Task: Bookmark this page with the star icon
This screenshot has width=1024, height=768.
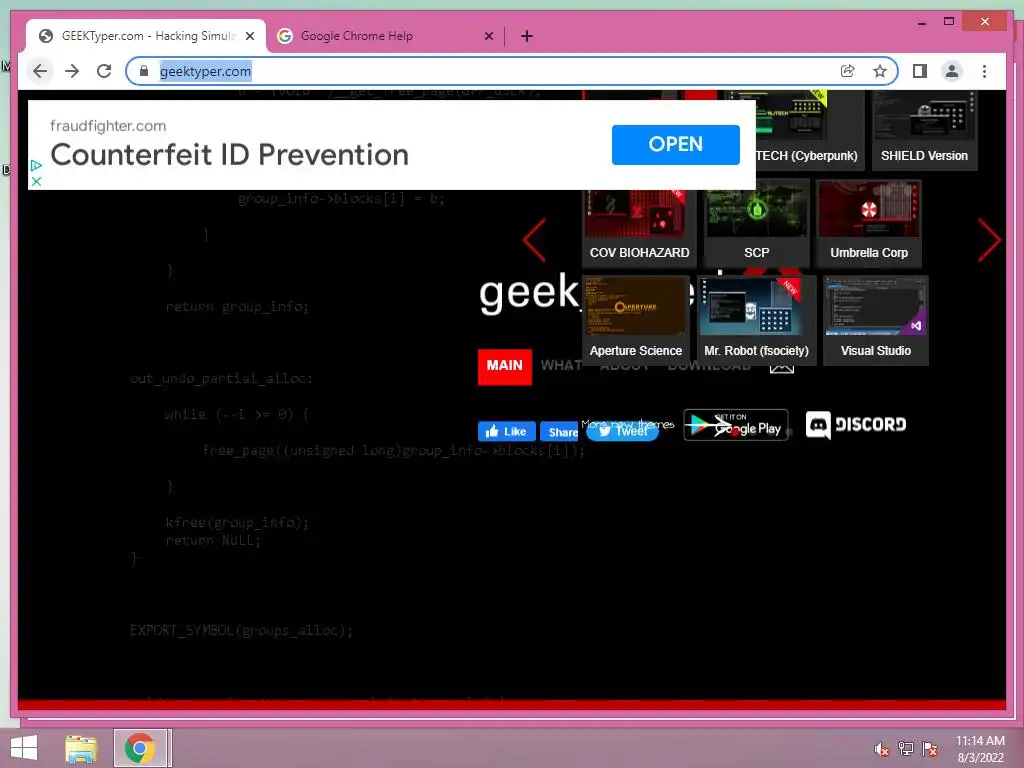Action: (880, 71)
